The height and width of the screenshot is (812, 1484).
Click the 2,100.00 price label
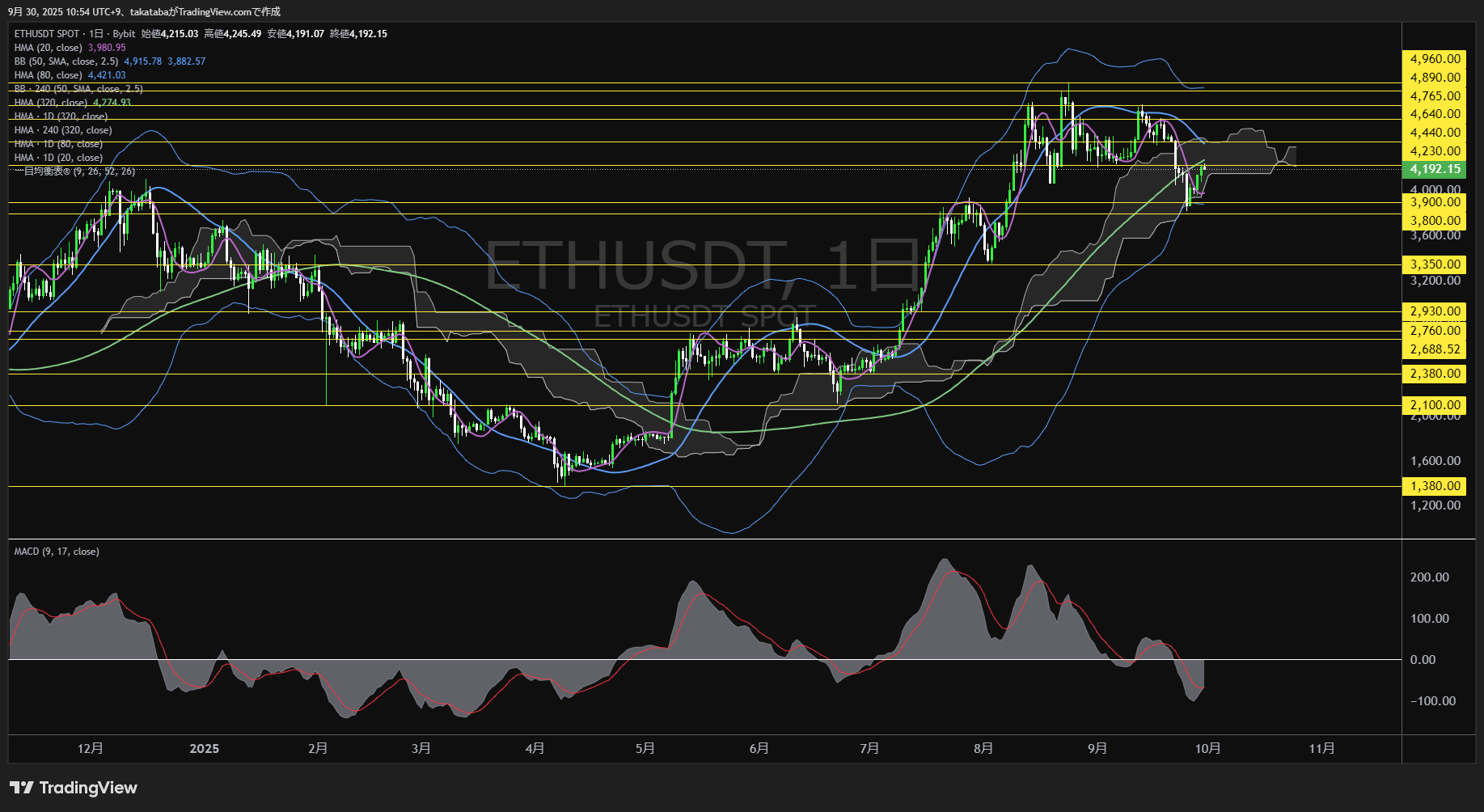[1435, 405]
